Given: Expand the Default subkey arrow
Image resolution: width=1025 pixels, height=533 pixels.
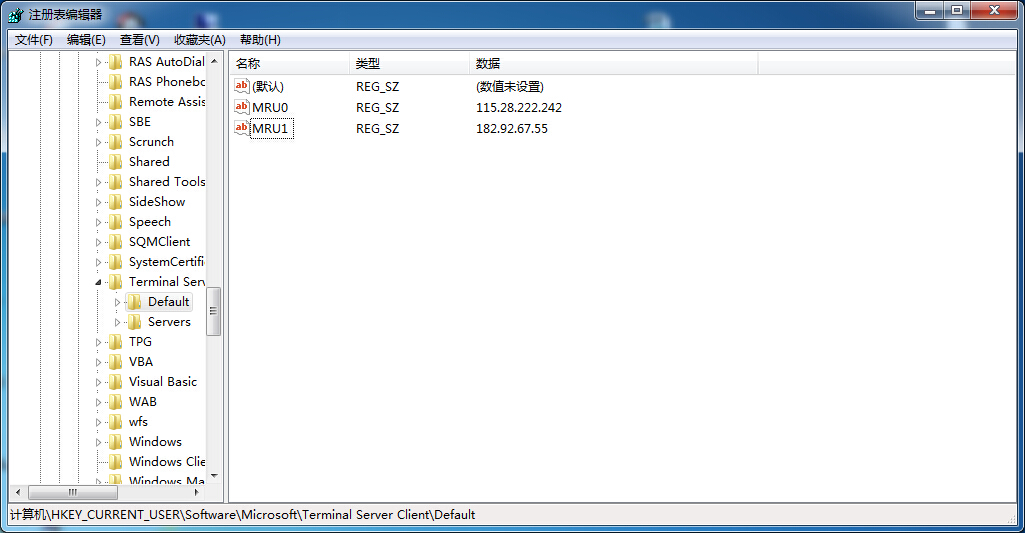Looking at the screenshot, I should point(118,302).
